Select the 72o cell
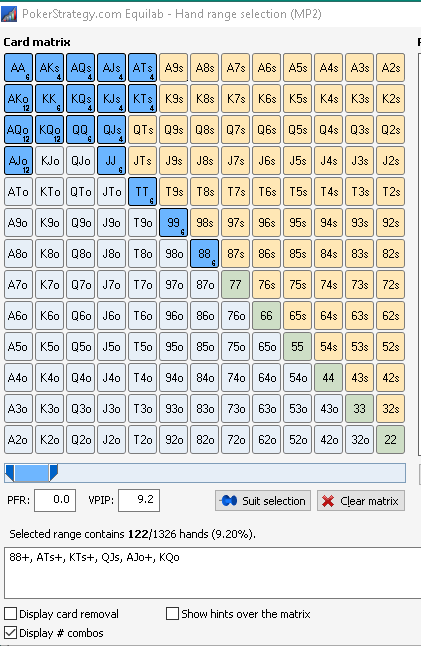Image resolution: width=421 pixels, height=646 pixels. (x=236, y=440)
